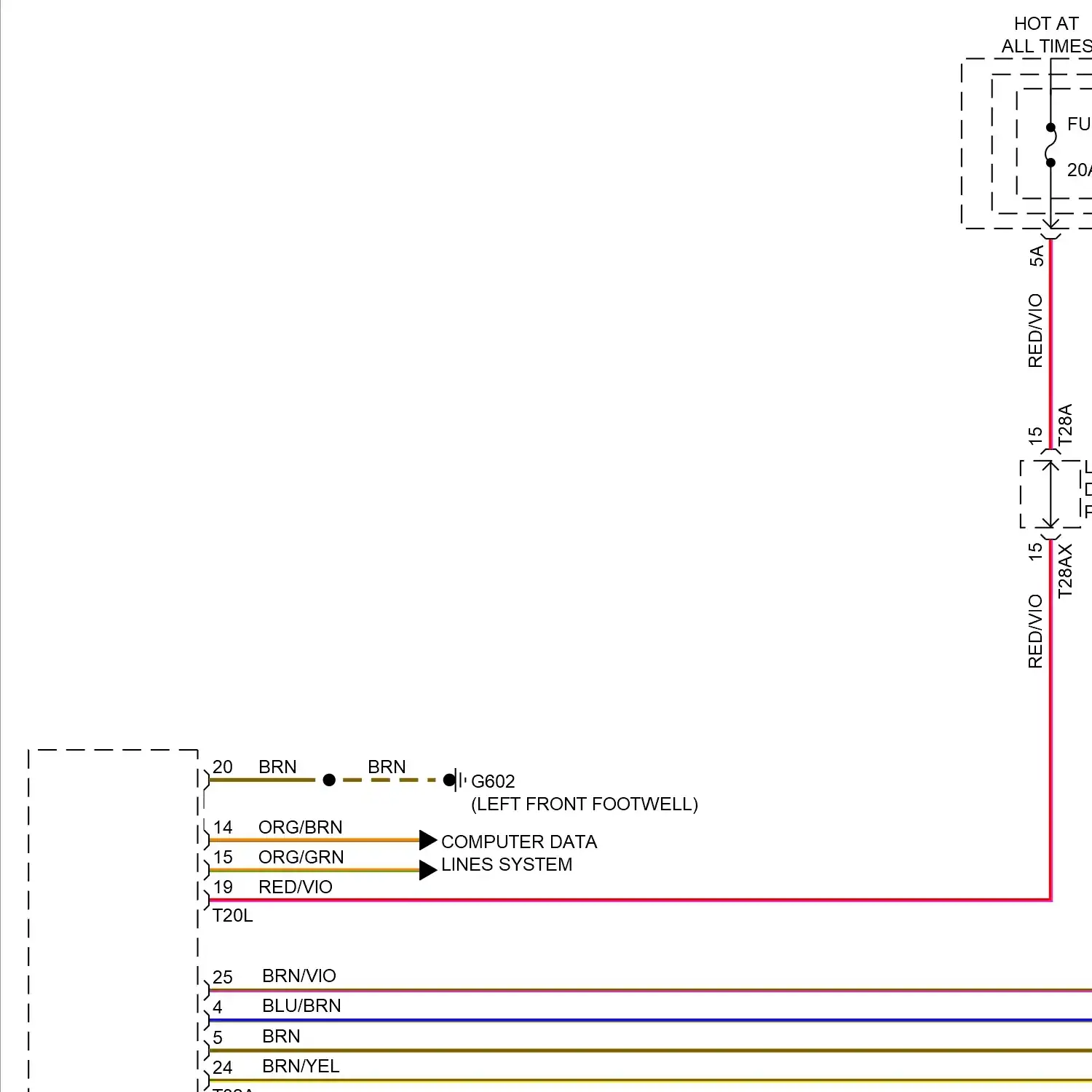Viewport: 1092px width, 1092px height.
Task: Click the double-arrow connector between T28A and T28AX
Action: point(1050,494)
